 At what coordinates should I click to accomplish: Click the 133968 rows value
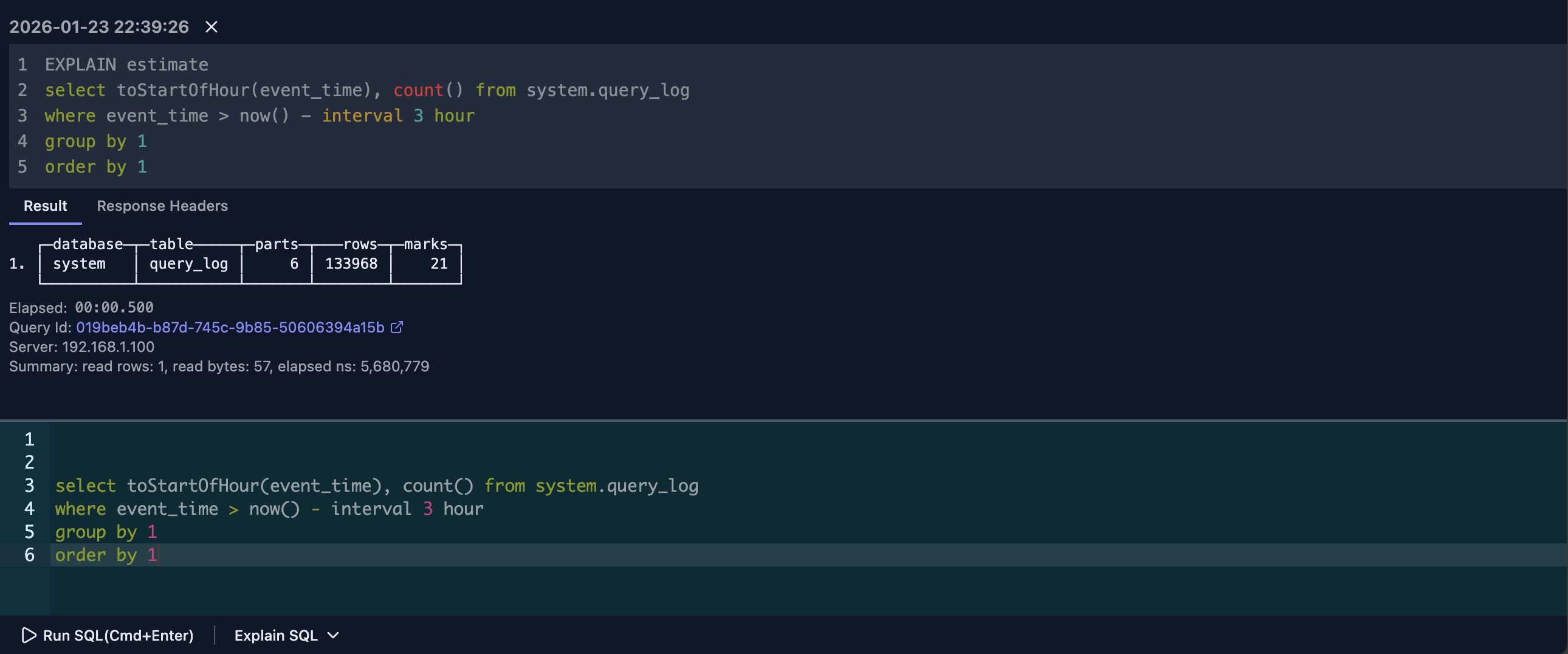click(351, 264)
